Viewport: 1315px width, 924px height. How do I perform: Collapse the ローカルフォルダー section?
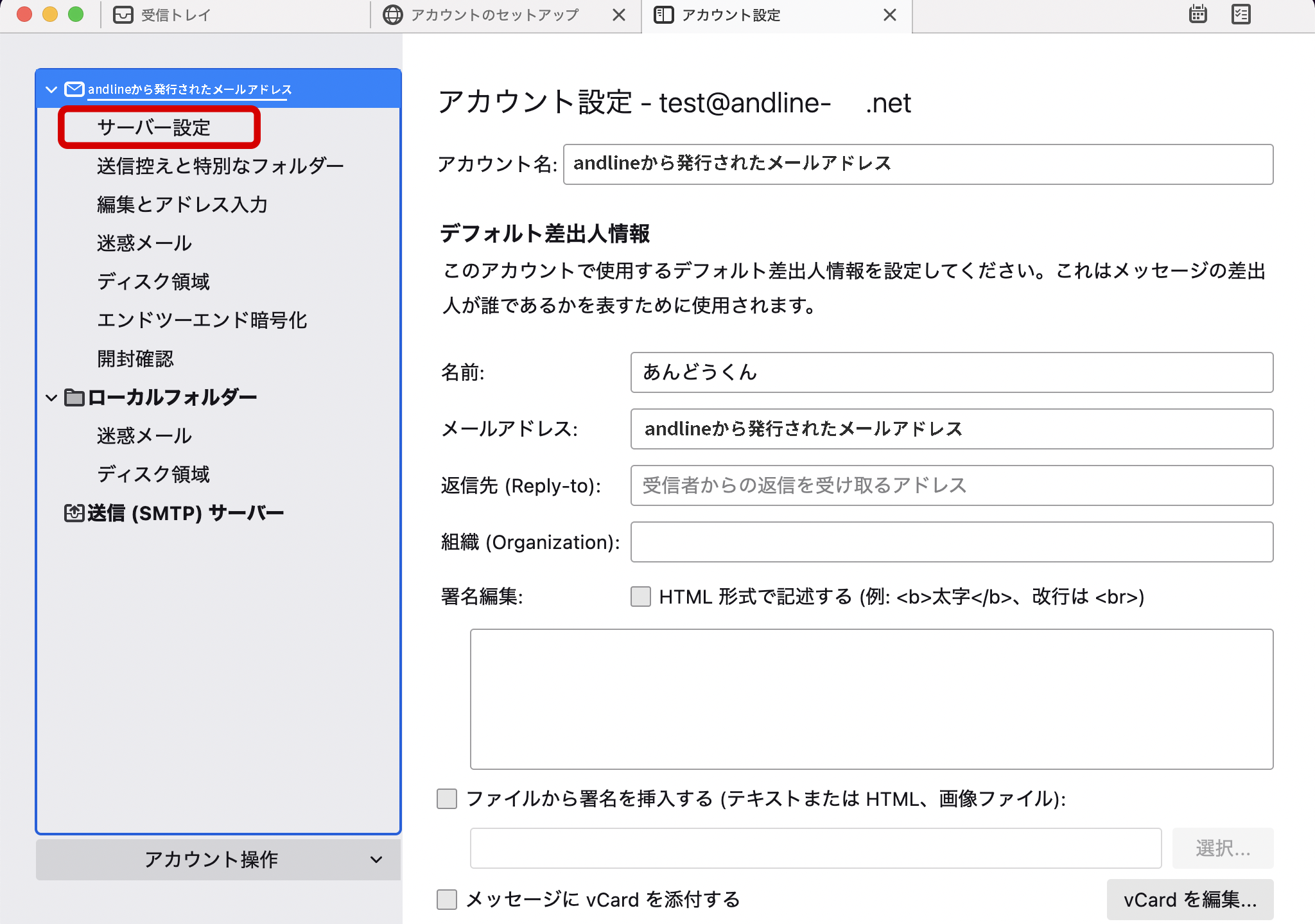point(52,397)
